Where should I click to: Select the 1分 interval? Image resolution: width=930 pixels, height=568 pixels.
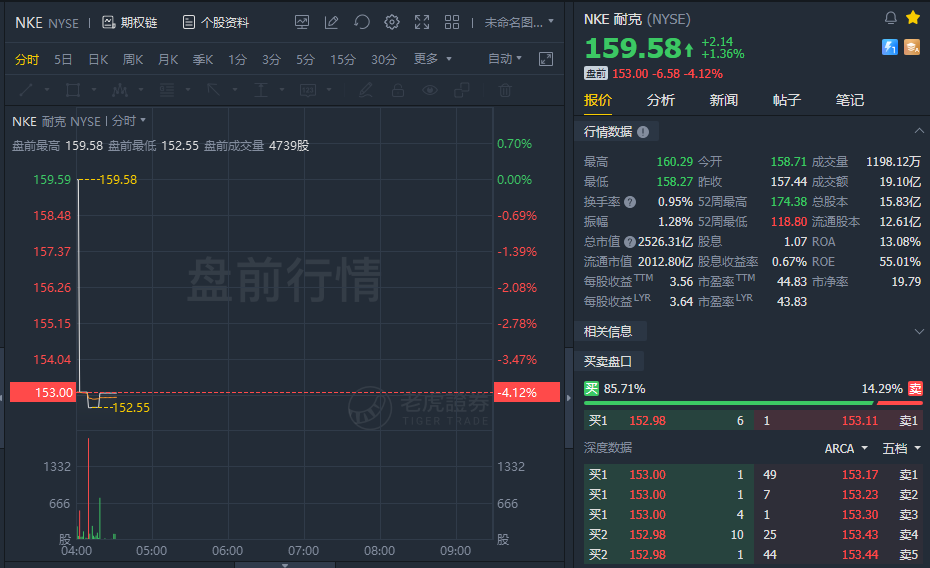[x=237, y=59]
